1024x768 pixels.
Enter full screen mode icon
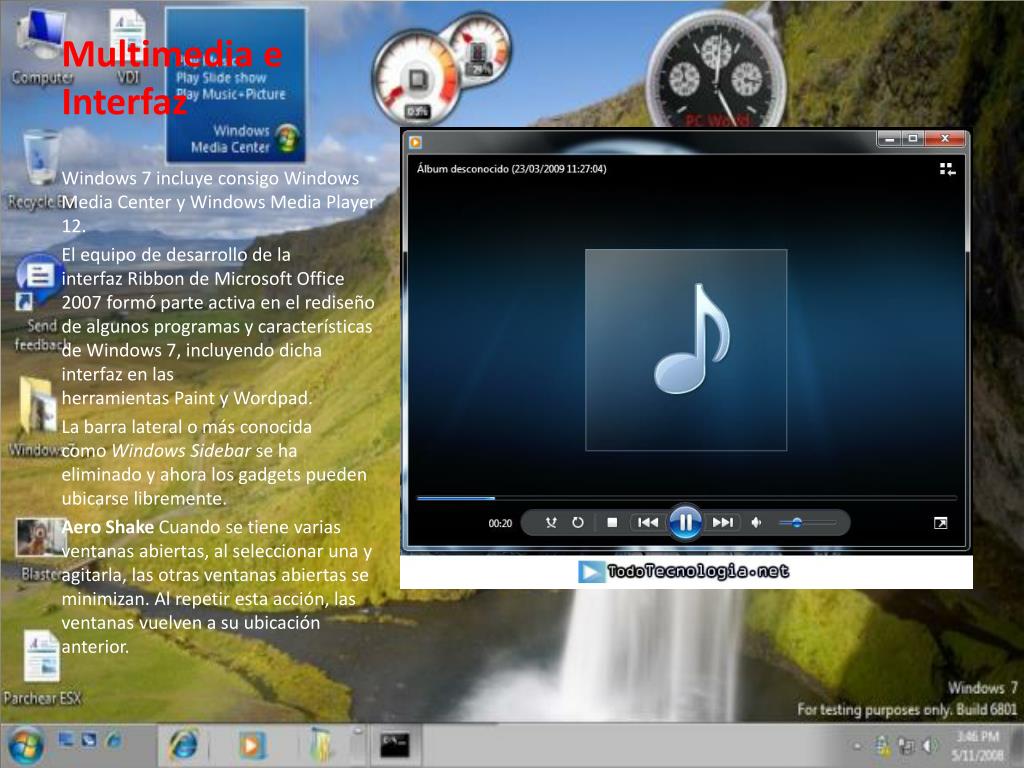click(940, 523)
